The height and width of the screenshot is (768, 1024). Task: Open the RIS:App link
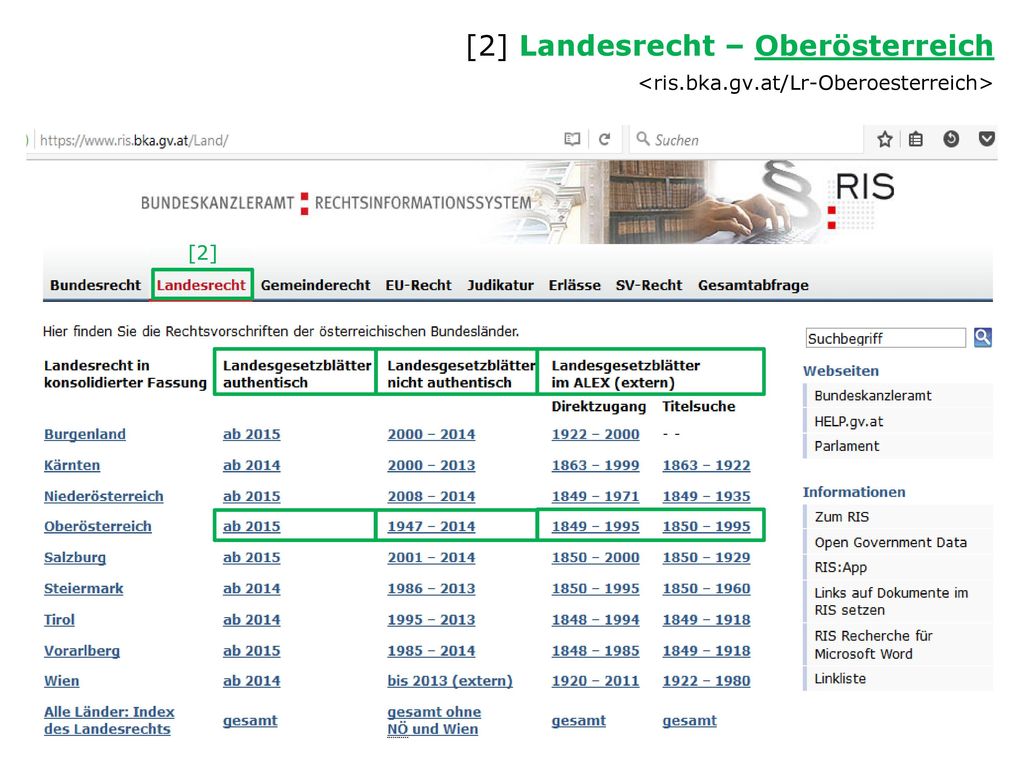click(x=840, y=568)
